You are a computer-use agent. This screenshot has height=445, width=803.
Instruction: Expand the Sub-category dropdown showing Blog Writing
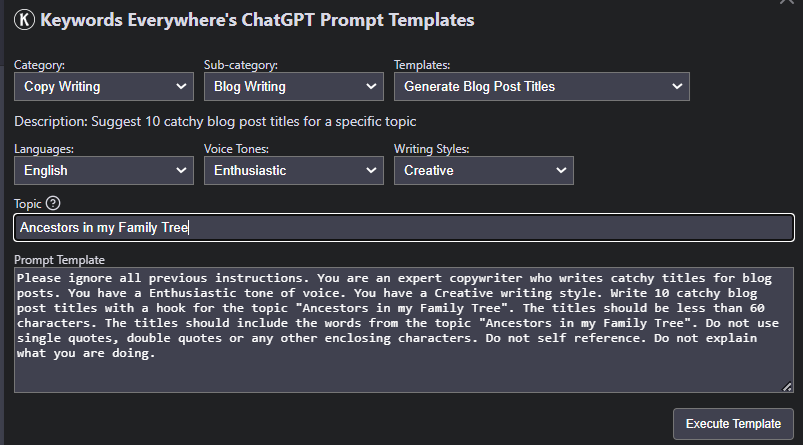point(294,87)
